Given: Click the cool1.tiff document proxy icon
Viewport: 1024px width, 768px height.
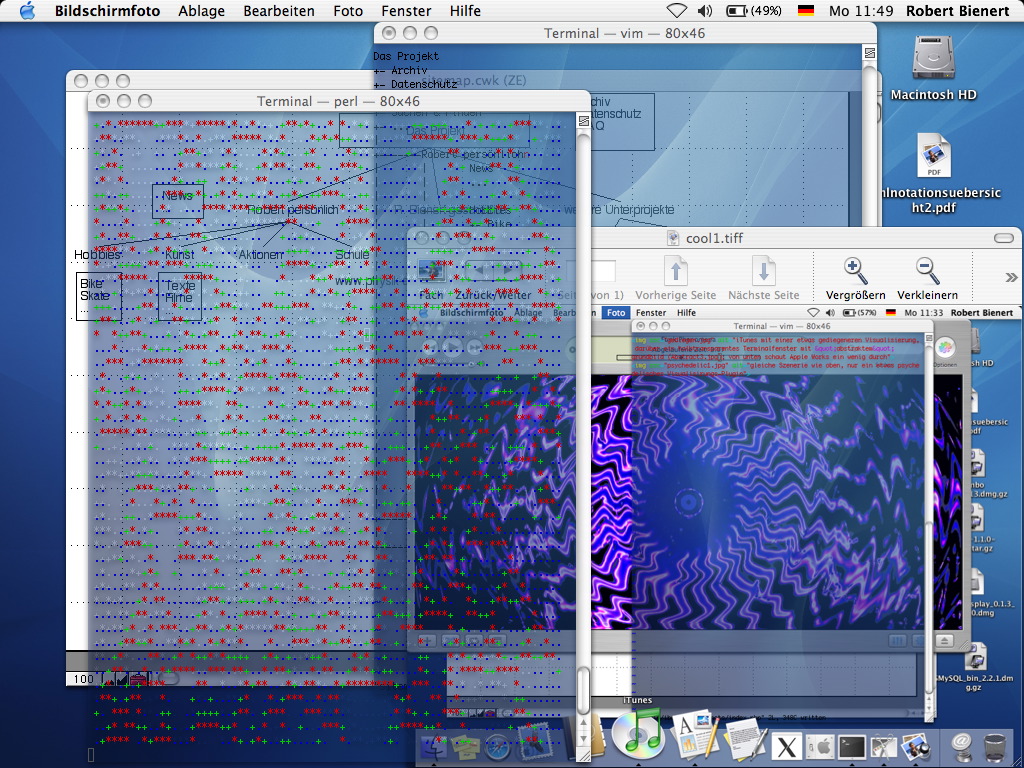Looking at the screenshot, I should (673, 238).
